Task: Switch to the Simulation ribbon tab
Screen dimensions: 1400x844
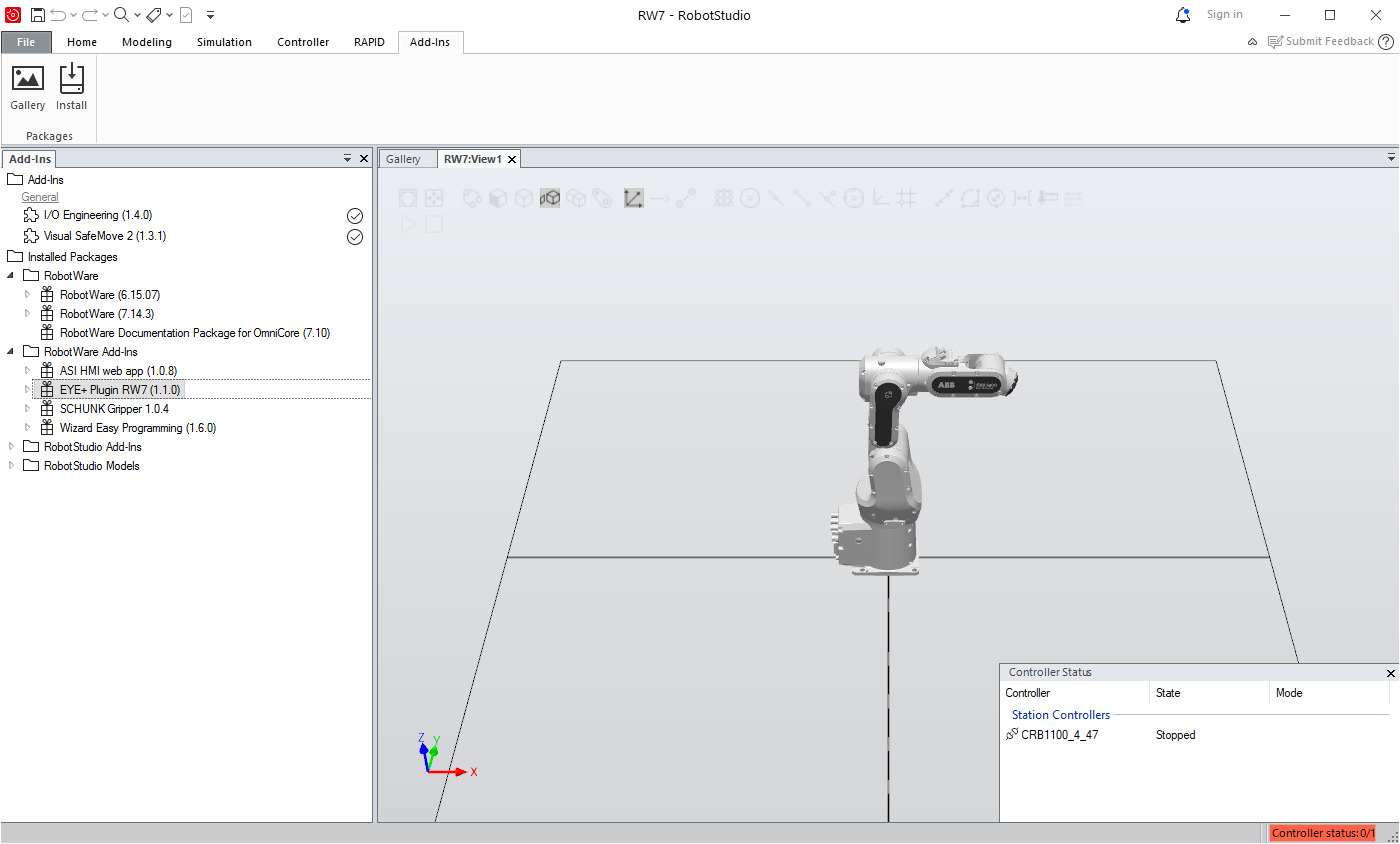Action: tap(224, 42)
